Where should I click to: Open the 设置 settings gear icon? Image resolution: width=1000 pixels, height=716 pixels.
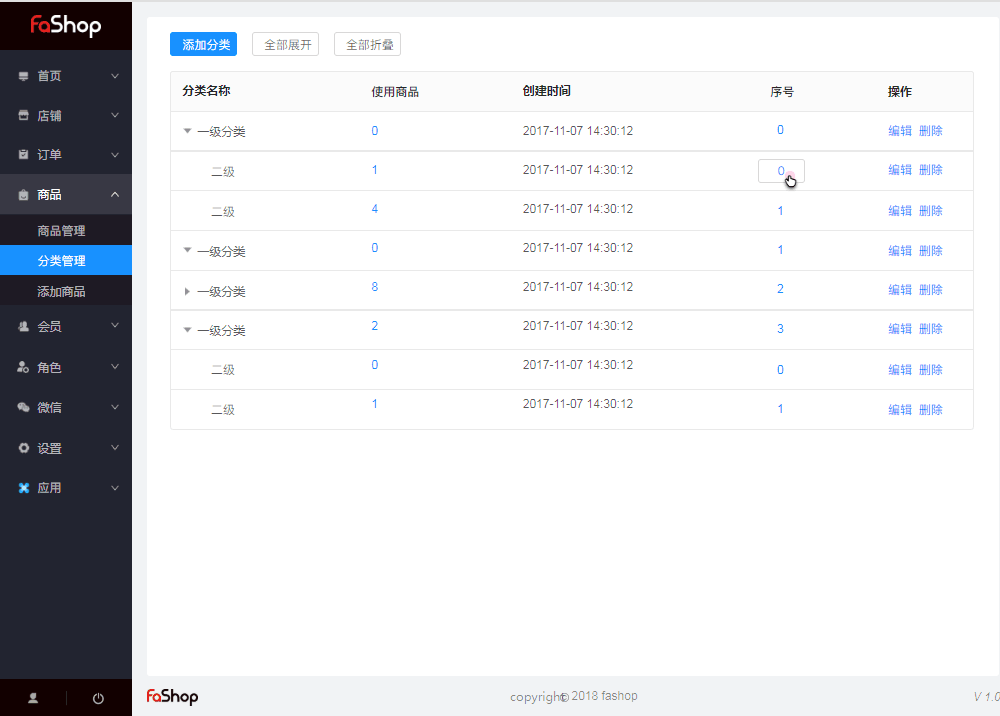pyautogui.click(x=22, y=448)
